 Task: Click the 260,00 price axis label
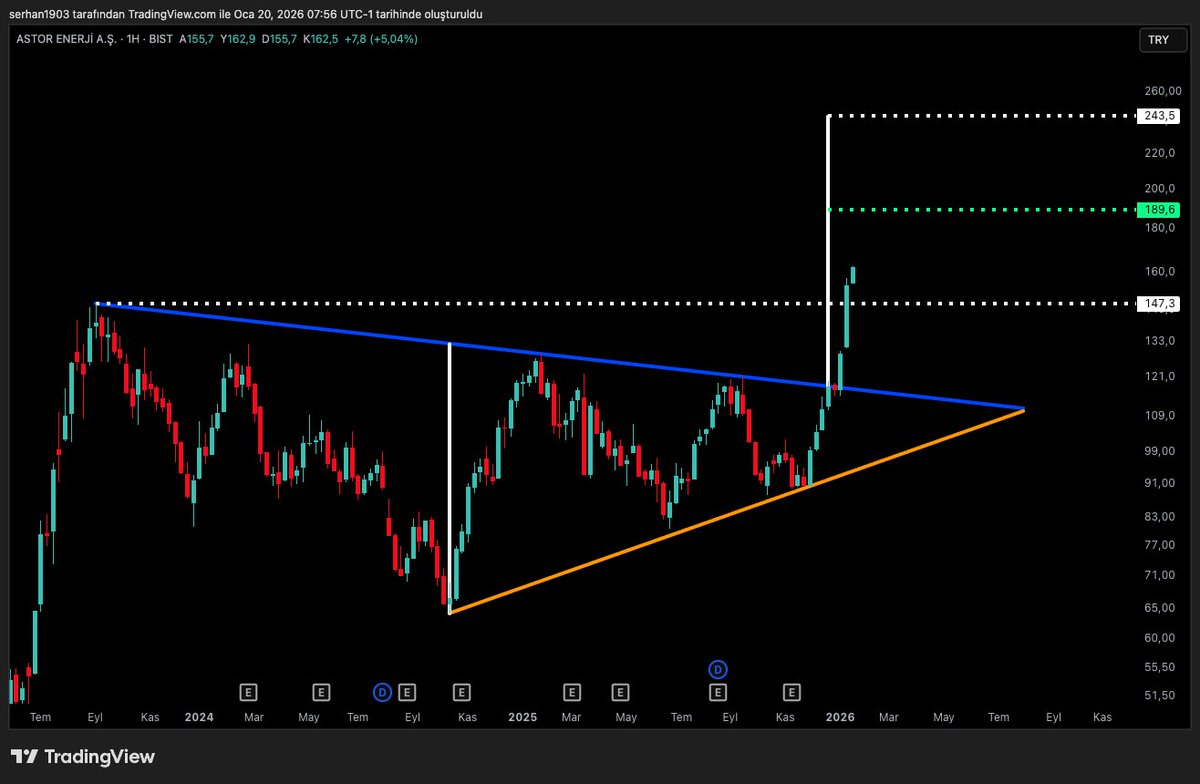[x=1162, y=91]
